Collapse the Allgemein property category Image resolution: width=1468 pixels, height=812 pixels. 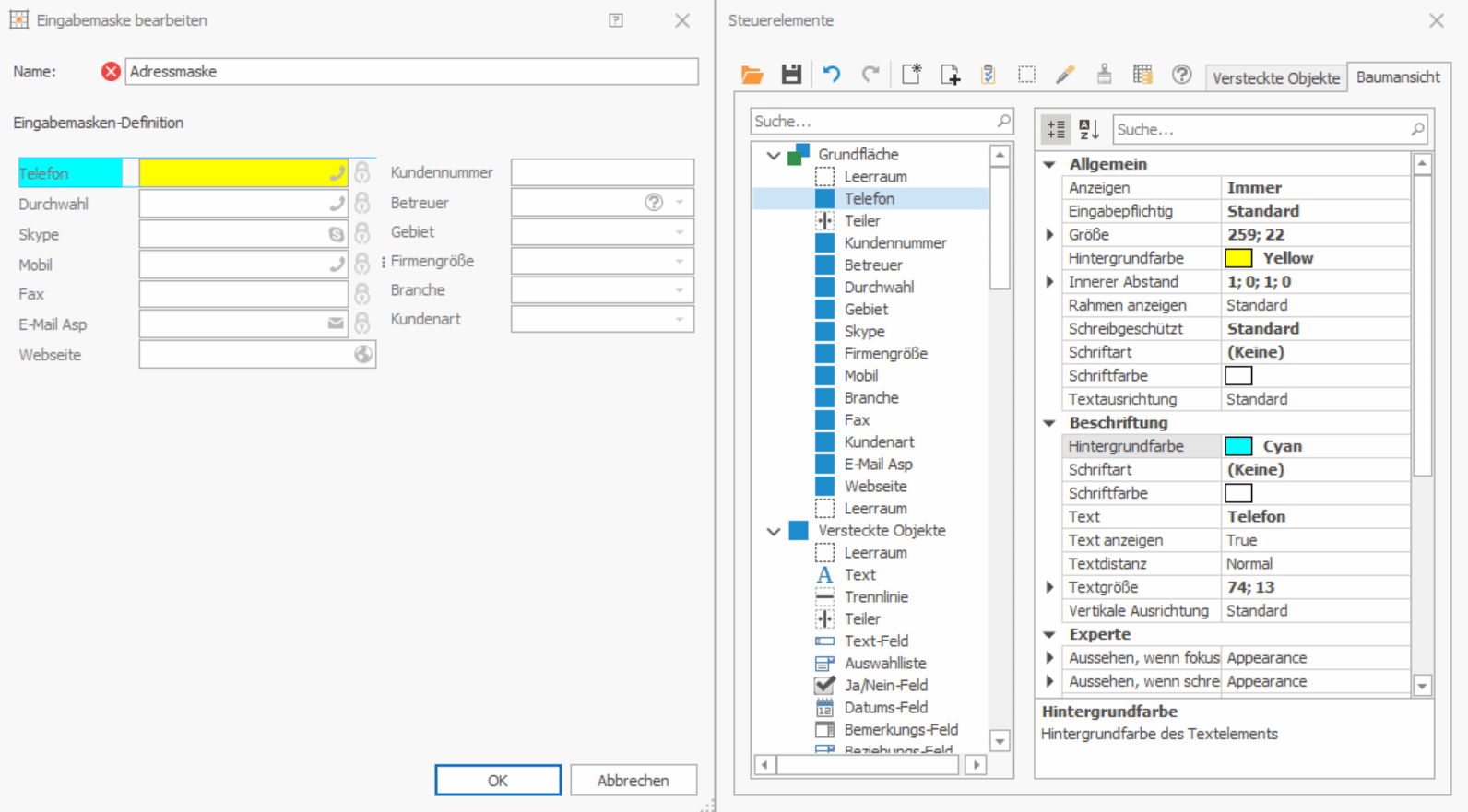[x=1049, y=164]
